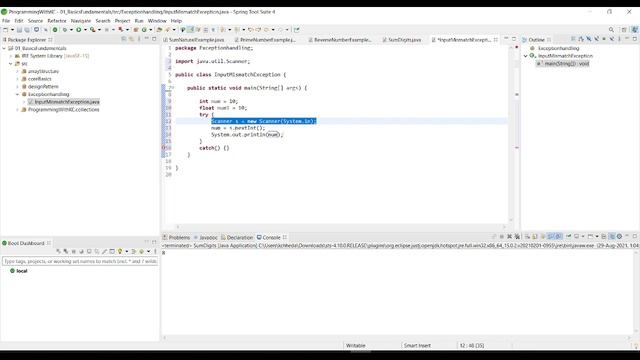Switch to SumDigits.java editor tab
Image resolution: width=640 pixels, height=360 pixels.
402,40
